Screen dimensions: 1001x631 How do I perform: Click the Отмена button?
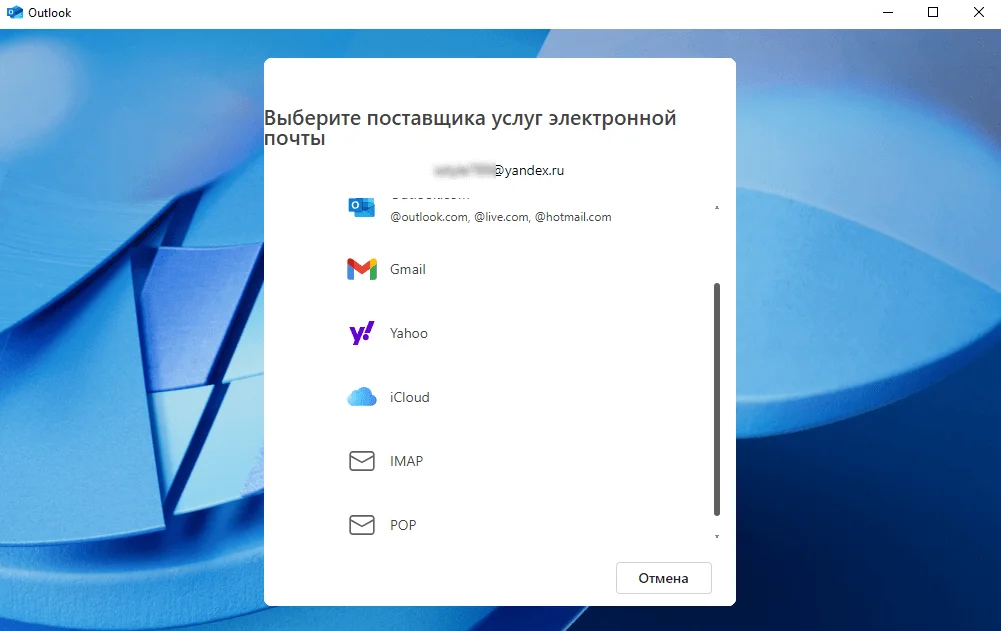(x=663, y=578)
